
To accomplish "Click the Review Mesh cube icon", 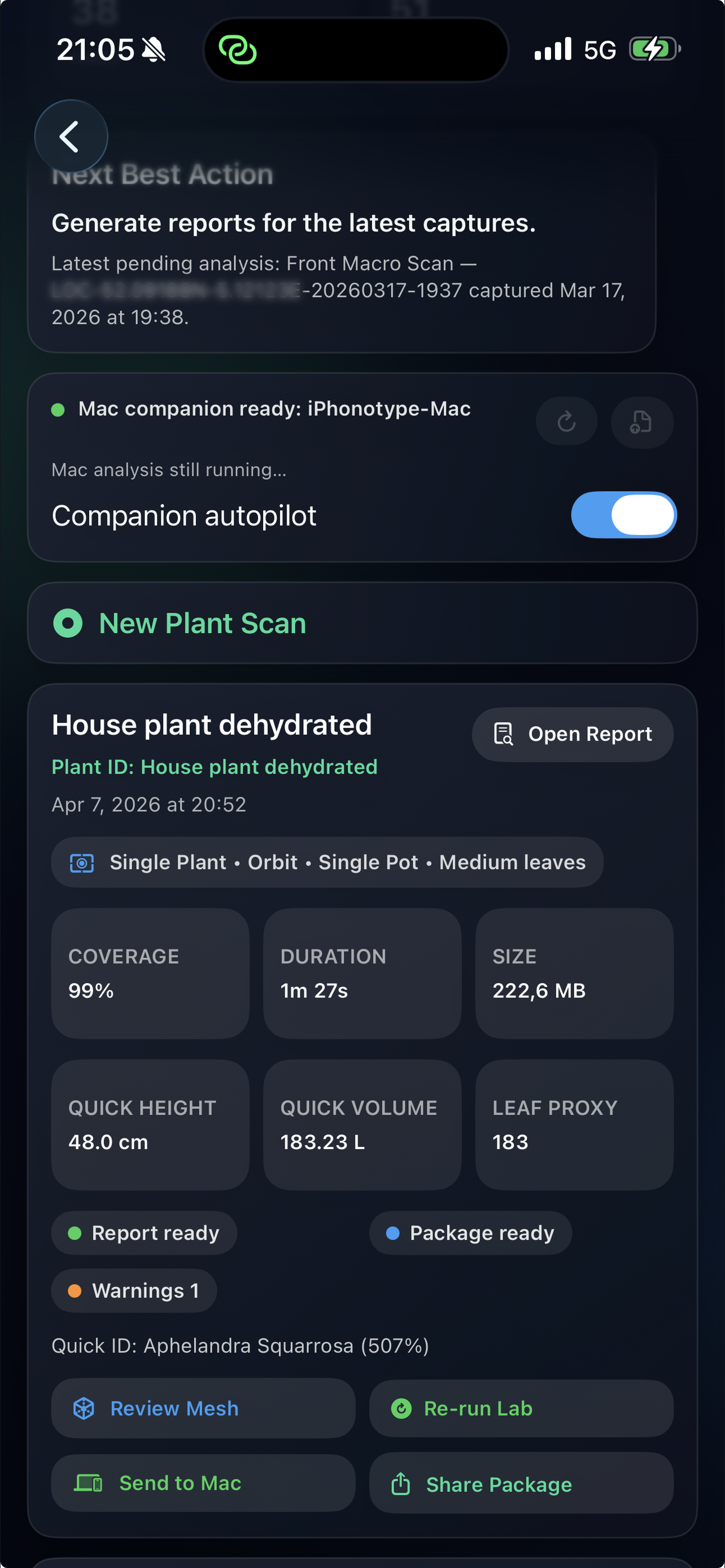I will click(x=84, y=1408).
